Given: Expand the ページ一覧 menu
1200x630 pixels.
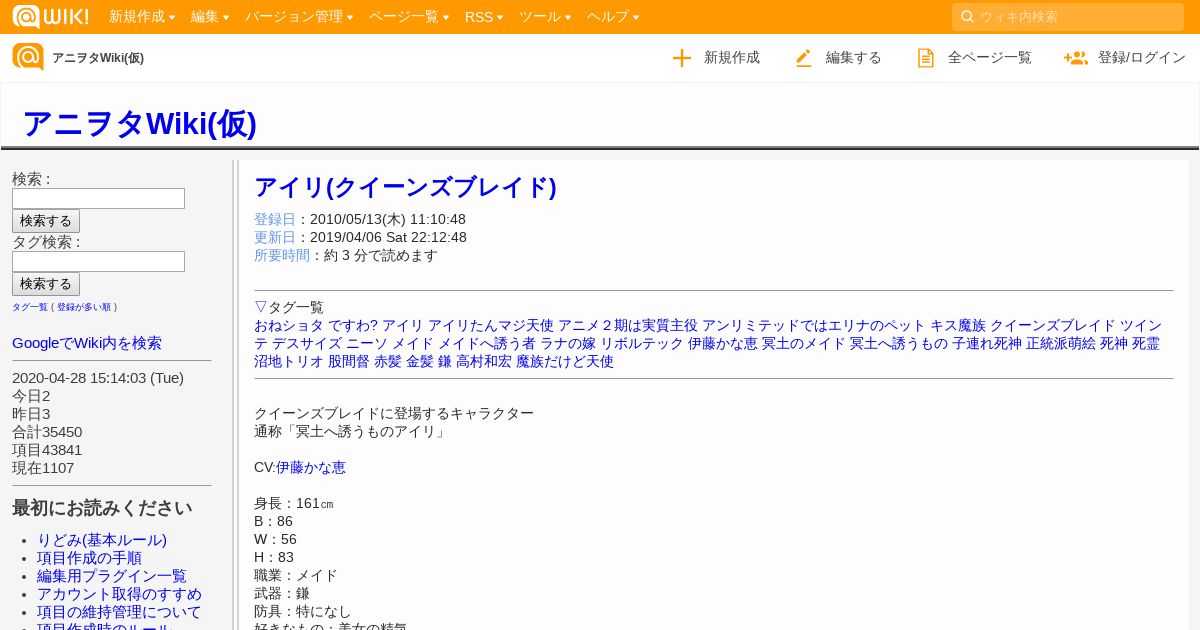Looking at the screenshot, I should (409, 17).
